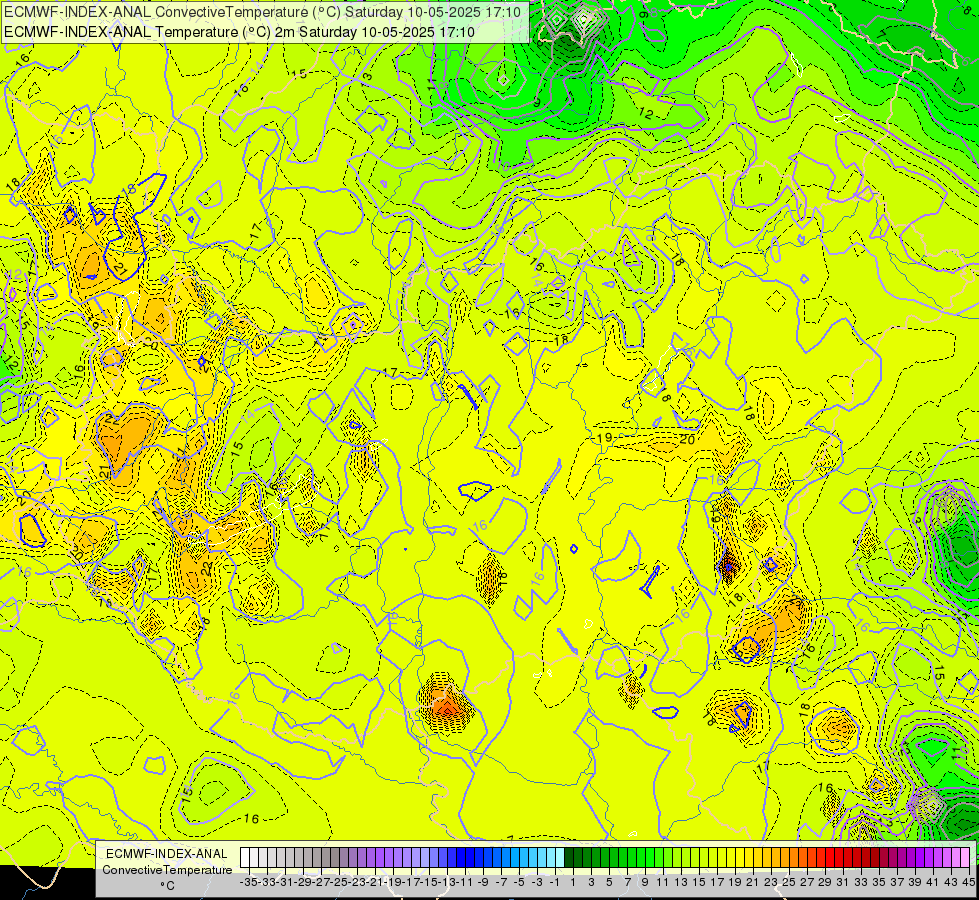Click the legend scale value '41'
This screenshot has height=900, width=979.
coord(932,883)
